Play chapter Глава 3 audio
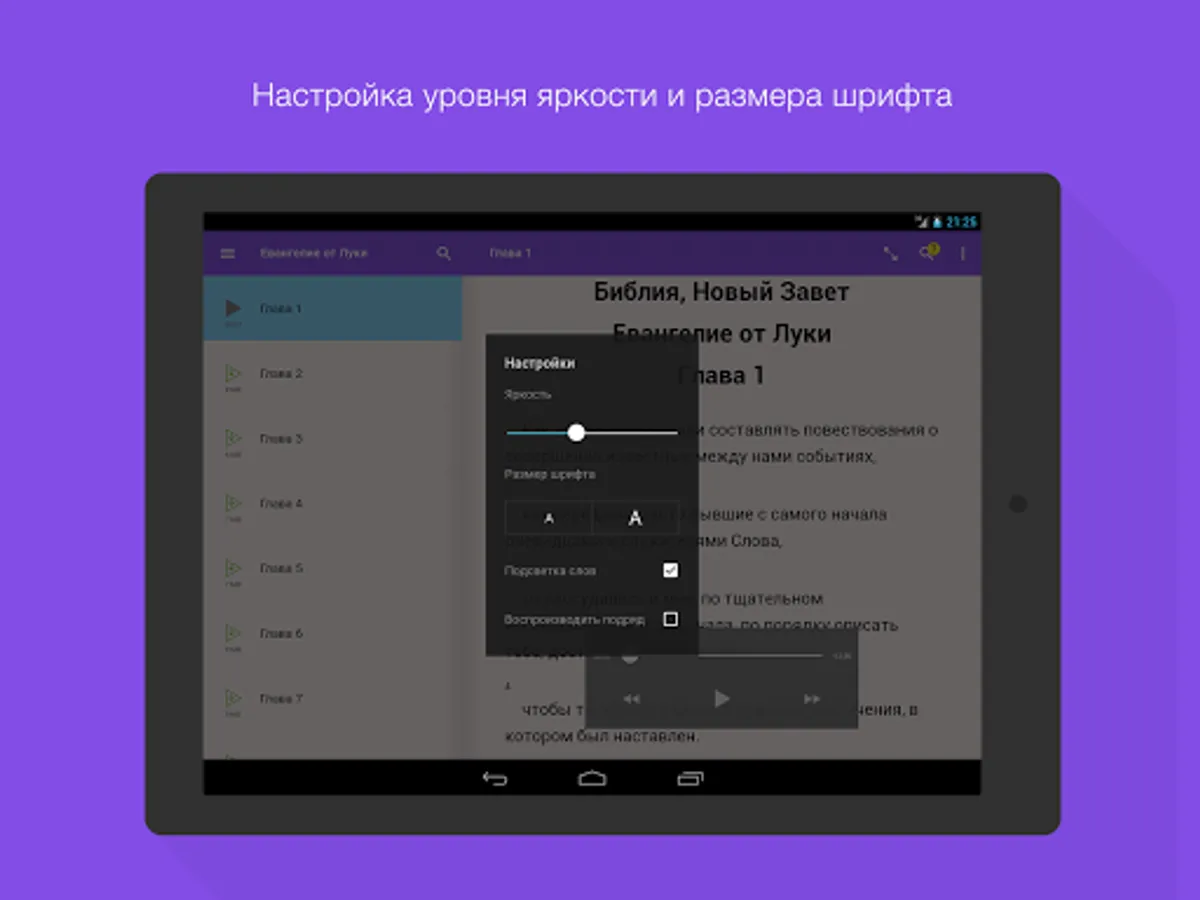The width and height of the screenshot is (1200, 900). click(233, 439)
